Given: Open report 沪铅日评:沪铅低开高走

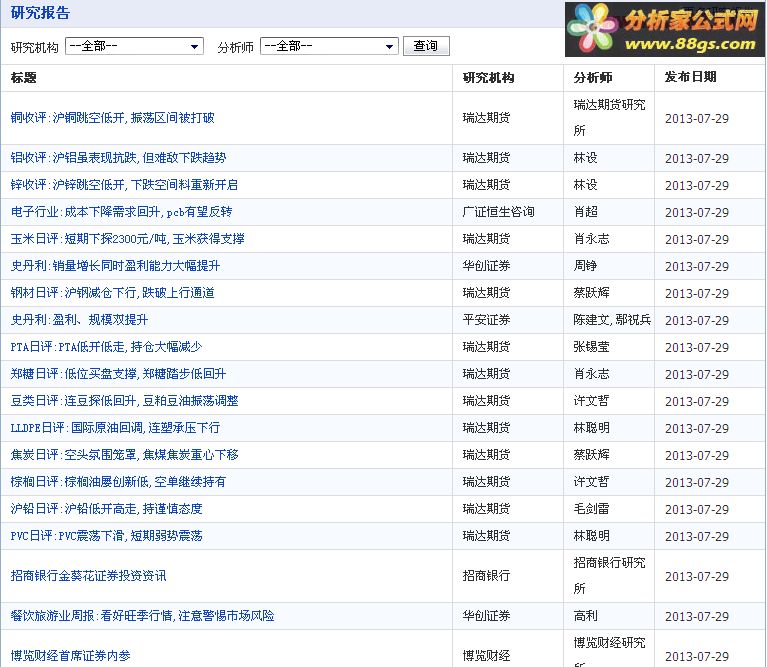Looking at the screenshot, I should tap(107, 509).
